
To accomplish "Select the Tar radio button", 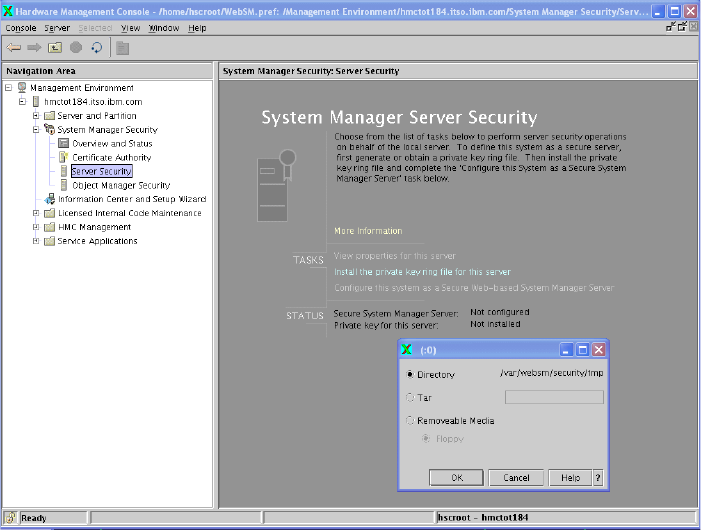I will click(410, 397).
